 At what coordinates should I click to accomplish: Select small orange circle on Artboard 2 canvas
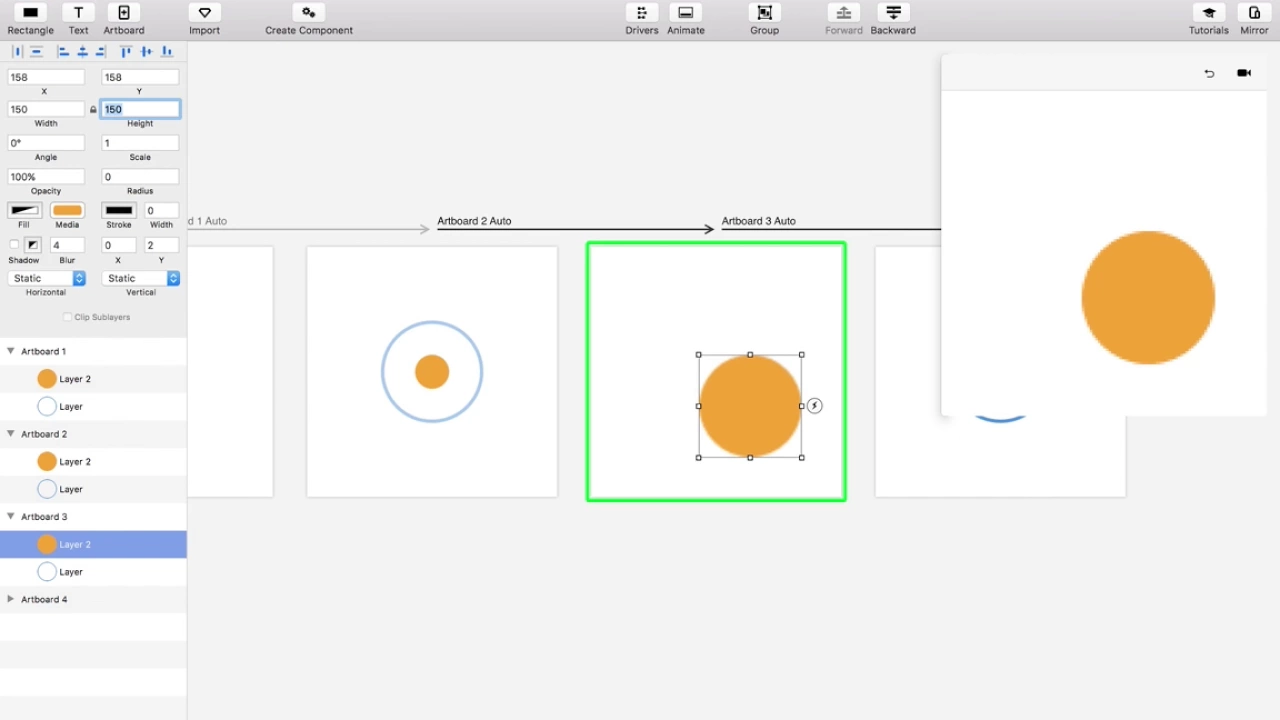click(x=432, y=372)
